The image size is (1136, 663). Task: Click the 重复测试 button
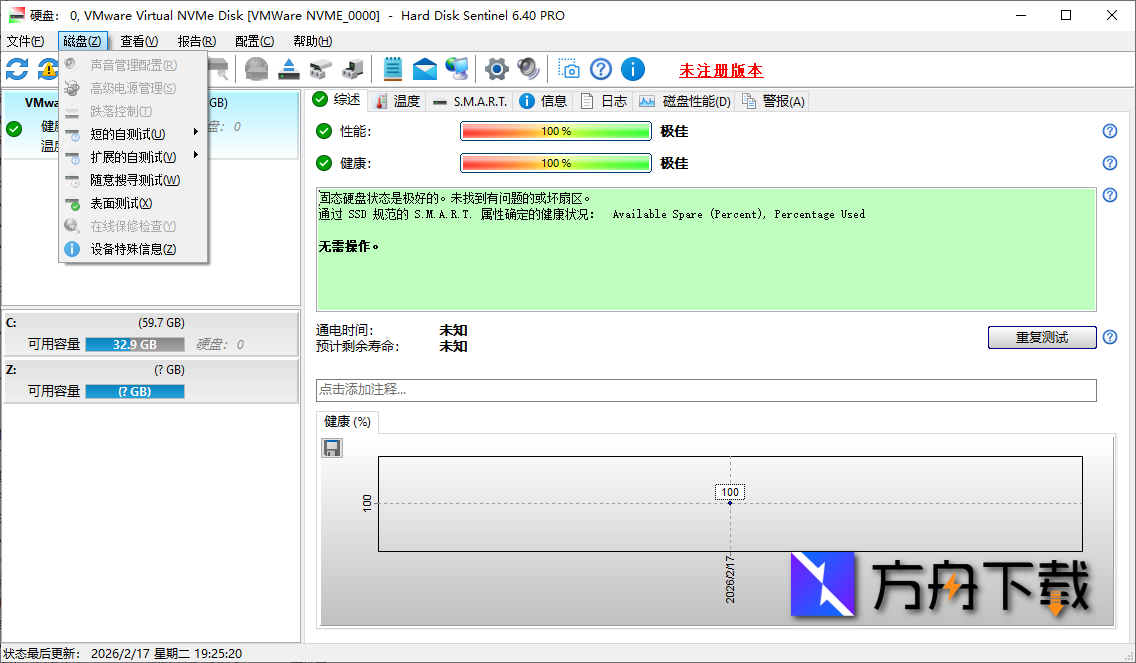[1042, 337]
